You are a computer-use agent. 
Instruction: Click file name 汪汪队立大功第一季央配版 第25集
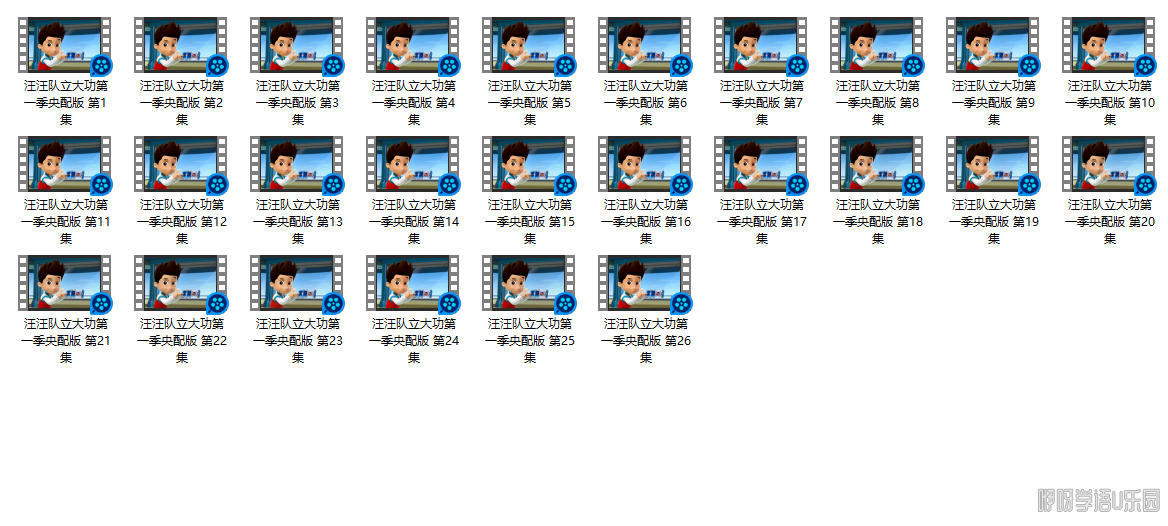click(x=530, y=341)
